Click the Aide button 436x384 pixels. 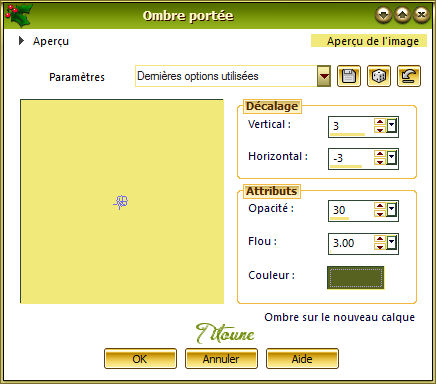(x=302, y=359)
